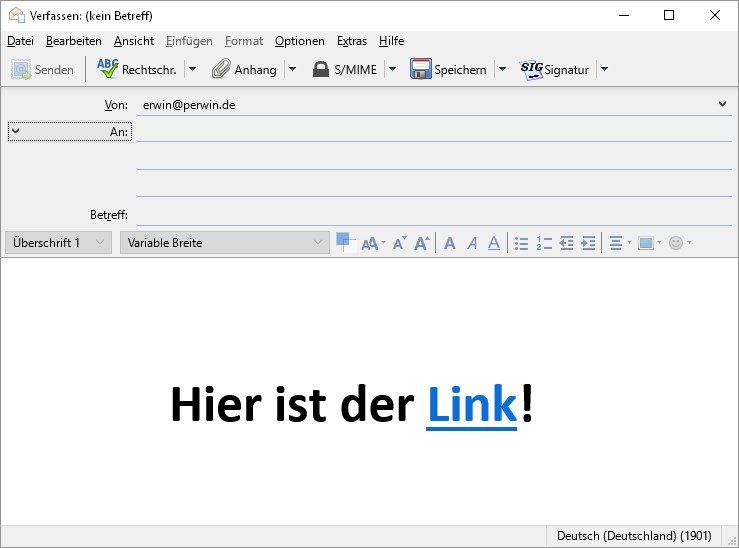Toggle underline formatting
This screenshot has height=548, width=739.
493,243
